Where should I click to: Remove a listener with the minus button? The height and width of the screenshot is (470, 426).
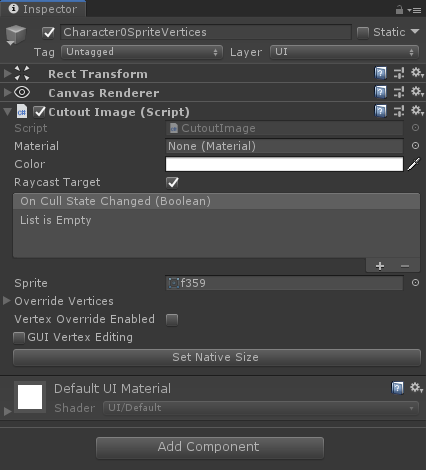[x=405, y=266]
